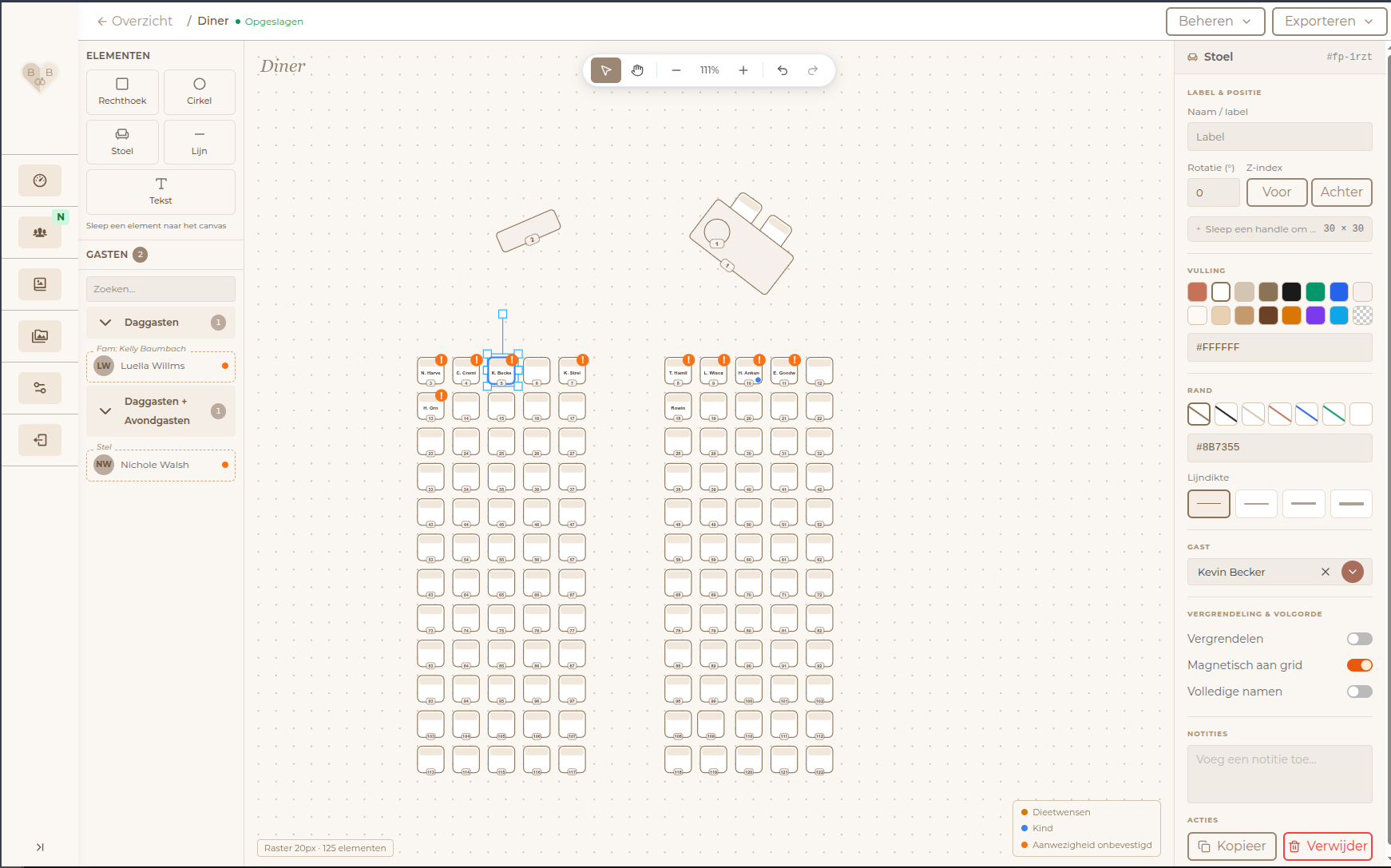Viewport: 1391px width, 868px height.
Task: Pick the terracotta fill color swatch
Action: pos(1197,291)
